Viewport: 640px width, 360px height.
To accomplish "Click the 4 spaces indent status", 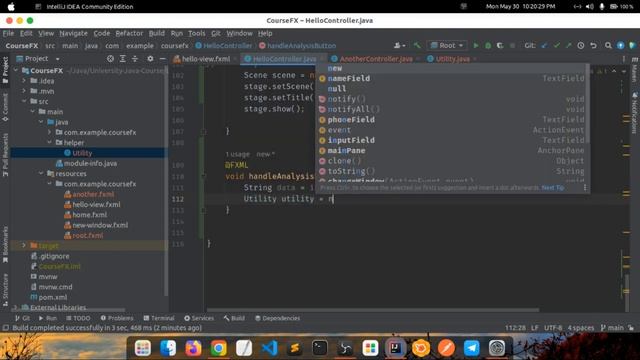I will click(x=581, y=328).
